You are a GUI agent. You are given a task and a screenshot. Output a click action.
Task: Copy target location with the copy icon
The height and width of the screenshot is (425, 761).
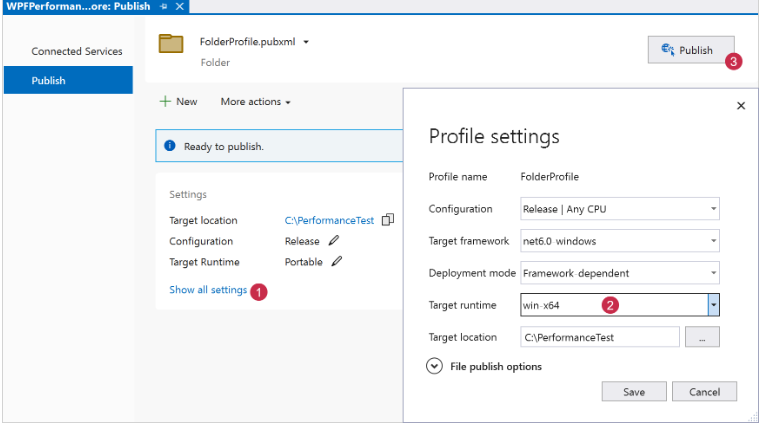coord(388,220)
